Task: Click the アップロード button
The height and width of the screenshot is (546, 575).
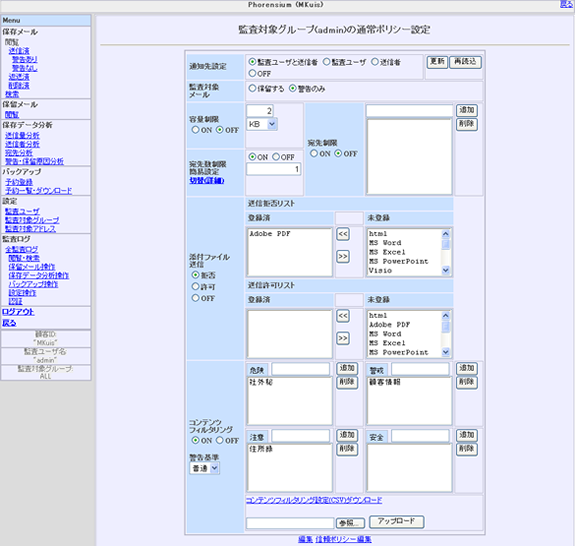Action: 396,521
